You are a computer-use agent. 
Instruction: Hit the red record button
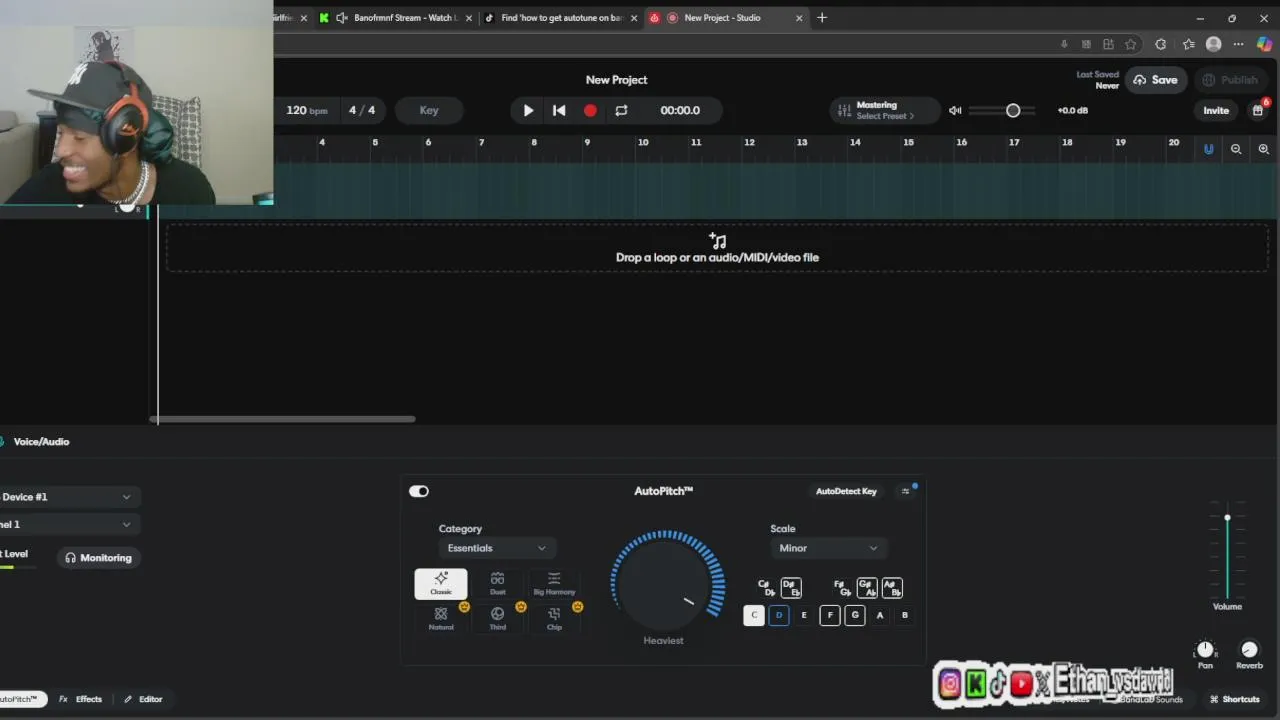pos(590,110)
